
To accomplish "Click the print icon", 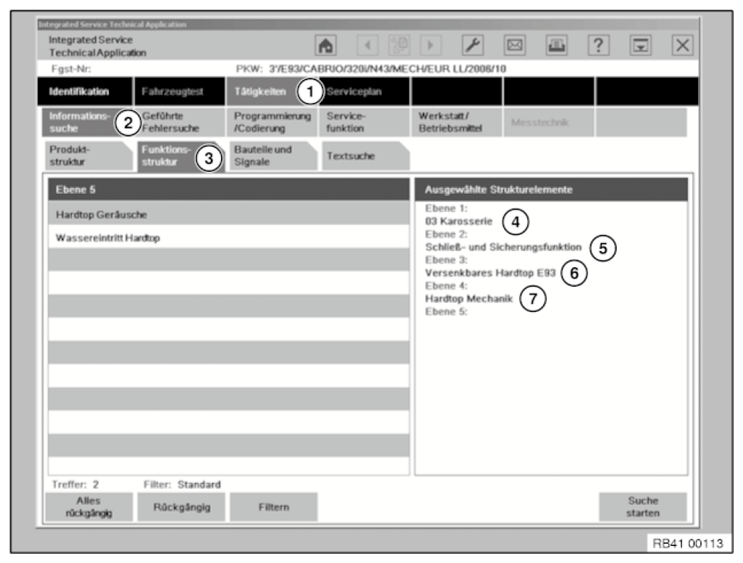I will pyautogui.click(x=556, y=45).
